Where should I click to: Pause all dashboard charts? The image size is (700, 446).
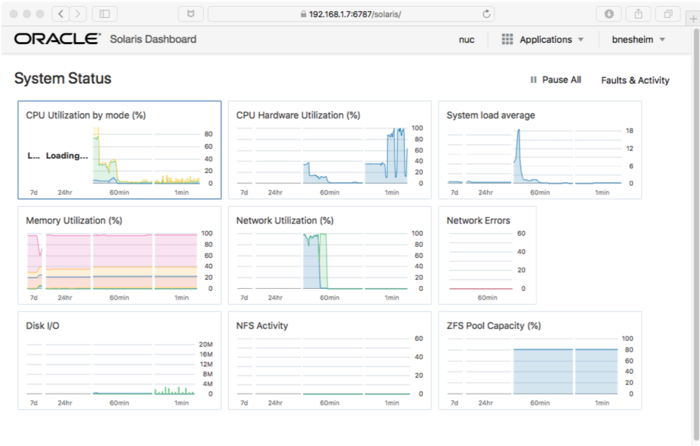click(555, 80)
